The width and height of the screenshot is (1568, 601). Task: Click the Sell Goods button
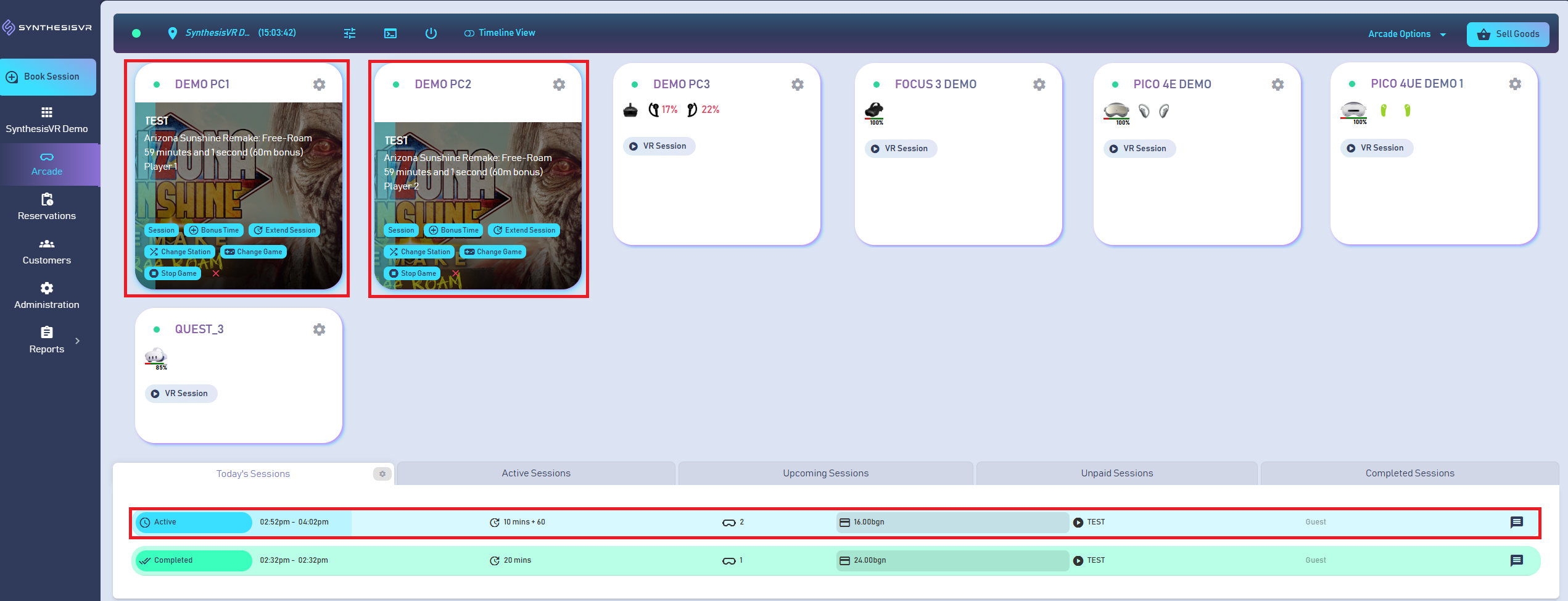tap(1508, 35)
